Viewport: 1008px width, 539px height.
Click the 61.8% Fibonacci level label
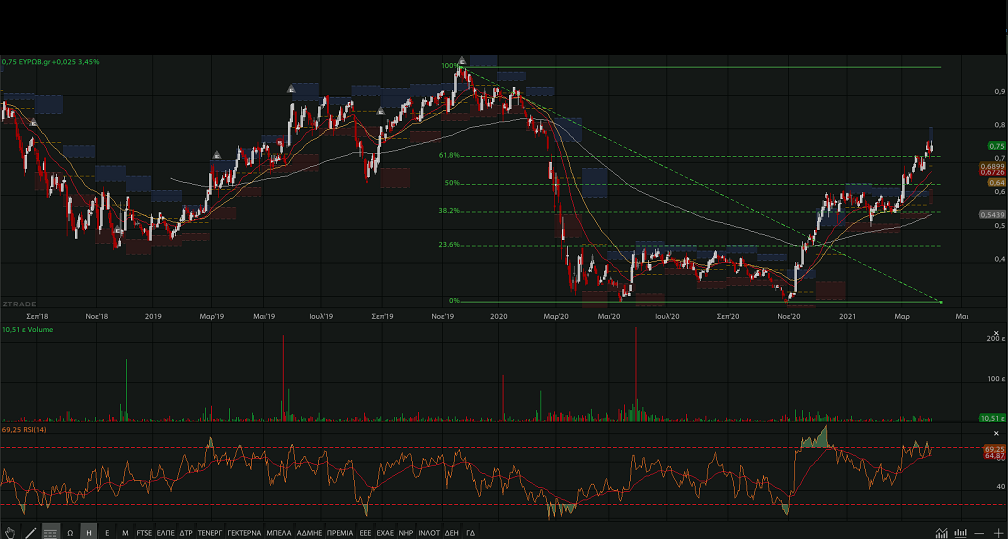coord(449,155)
